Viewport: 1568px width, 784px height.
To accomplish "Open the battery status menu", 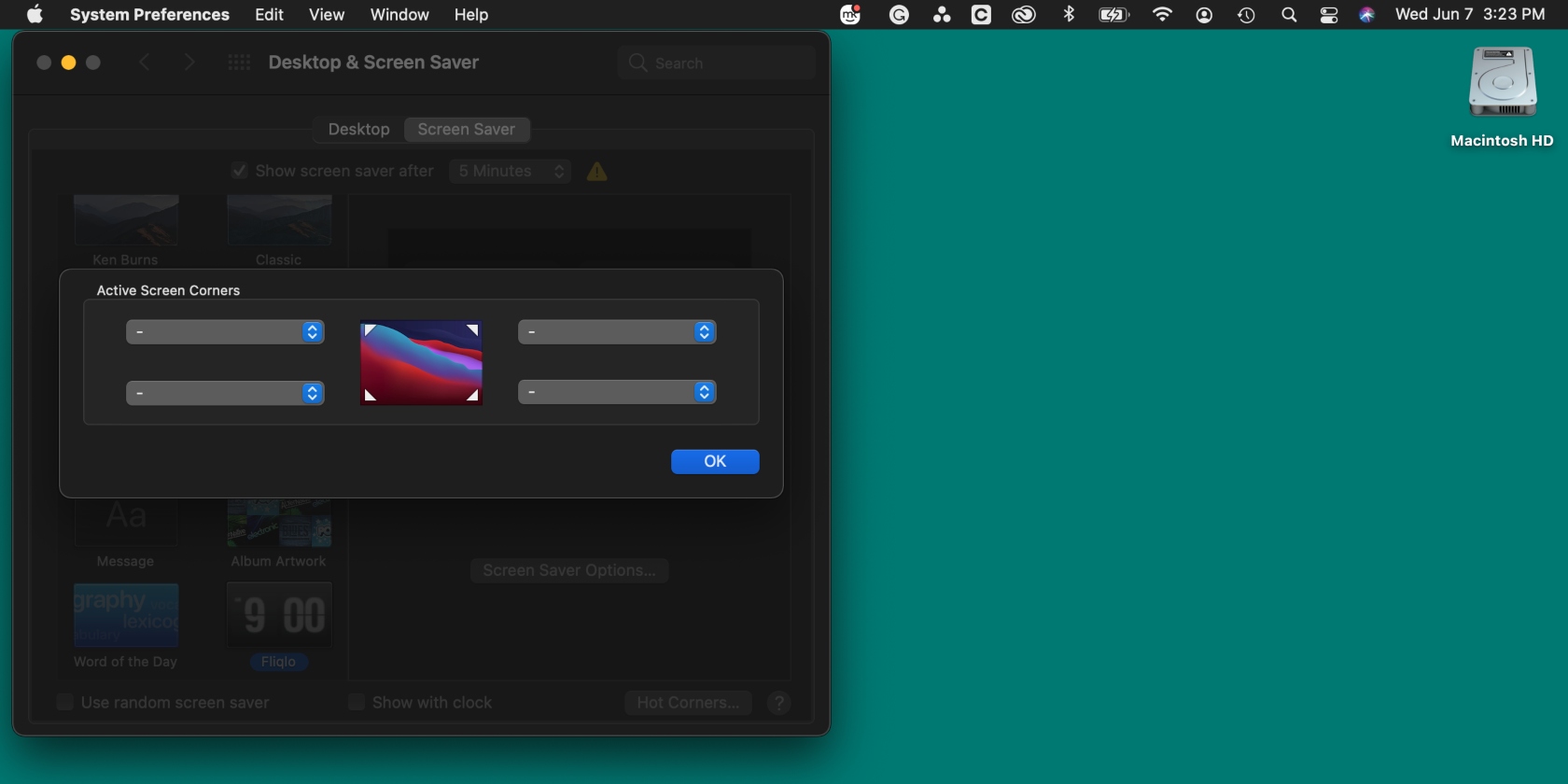I will (x=1114, y=15).
